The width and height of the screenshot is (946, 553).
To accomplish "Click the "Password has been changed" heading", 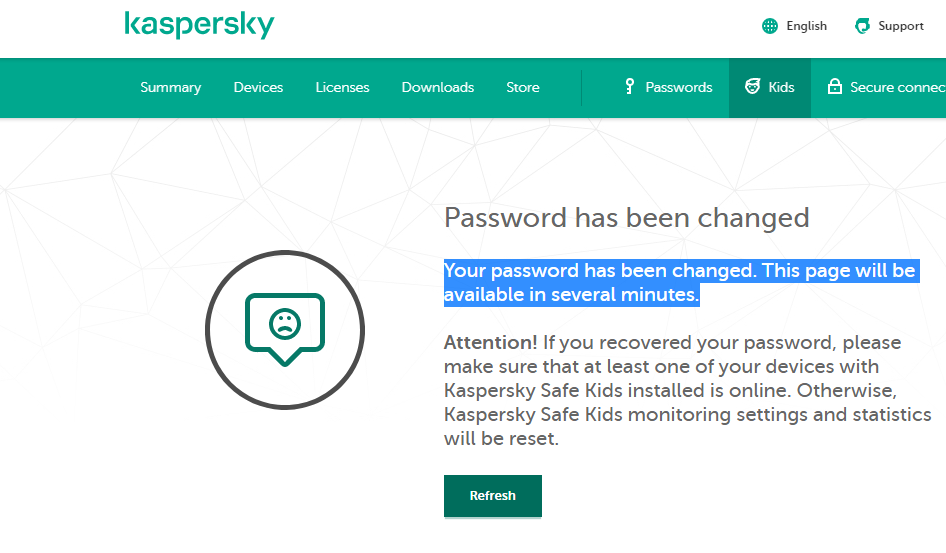I will [x=626, y=217].
